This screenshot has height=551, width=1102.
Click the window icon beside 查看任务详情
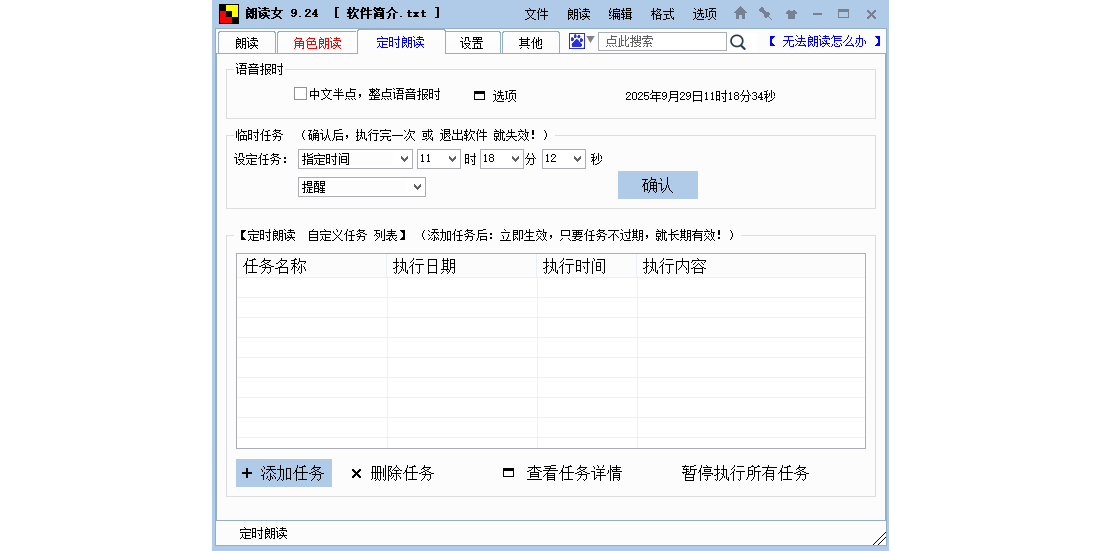click(508, 473)
